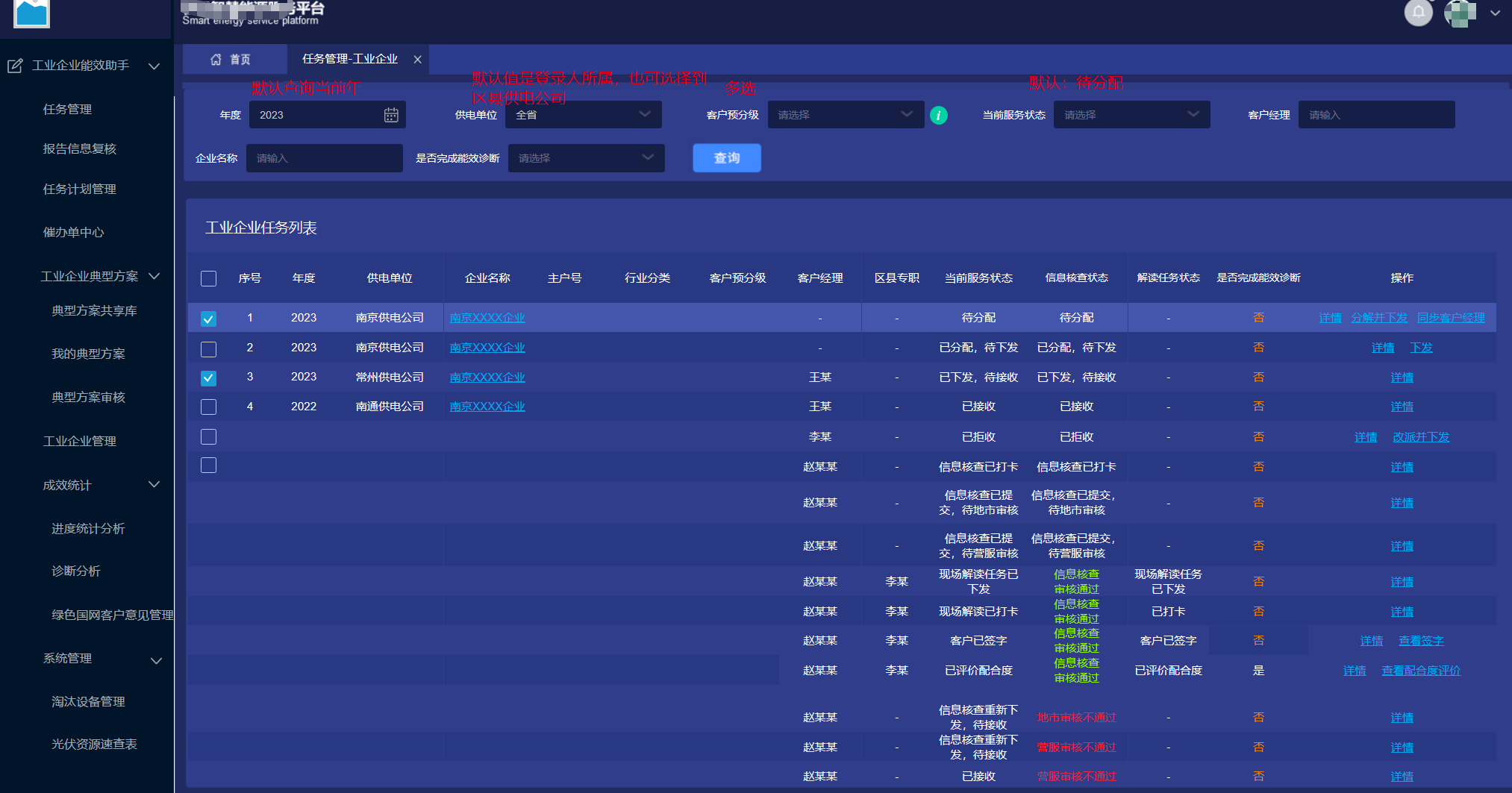Open the 南京XXXX企业 link in row 4
The height and width of the screenshot is (793, 1512).
coord(487,407)
